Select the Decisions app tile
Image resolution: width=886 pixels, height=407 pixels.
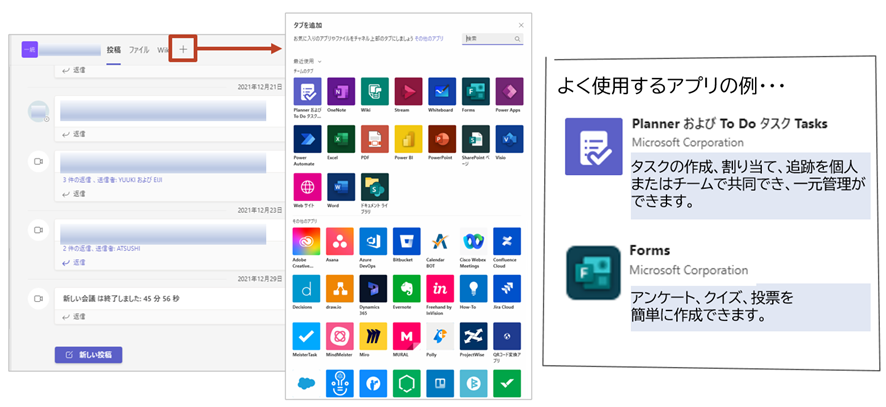[306, 289]
